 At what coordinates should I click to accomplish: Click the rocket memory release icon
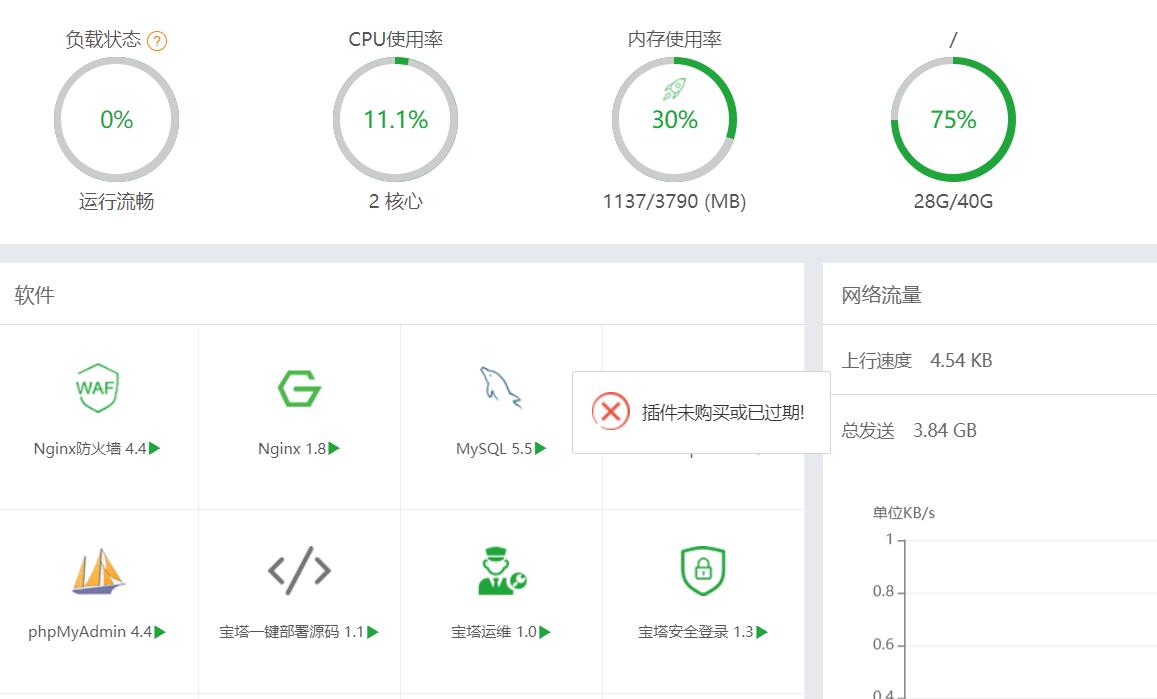coord(674,89)
